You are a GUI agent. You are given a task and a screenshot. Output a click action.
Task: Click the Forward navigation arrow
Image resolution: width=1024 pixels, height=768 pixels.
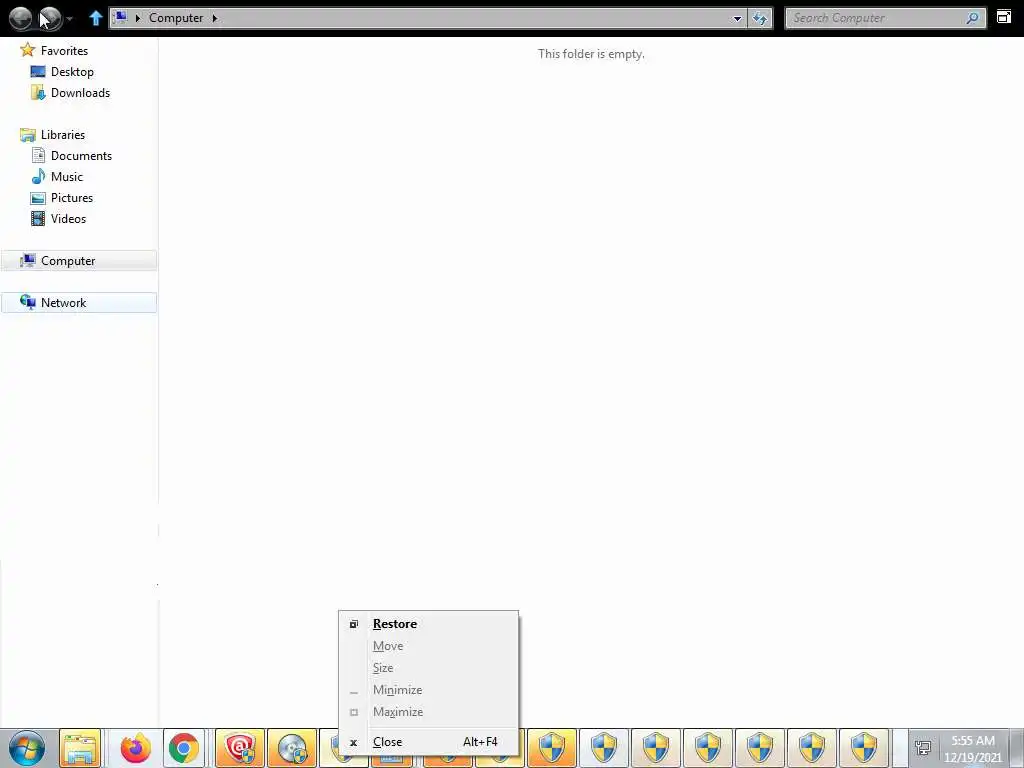point(50,18)
